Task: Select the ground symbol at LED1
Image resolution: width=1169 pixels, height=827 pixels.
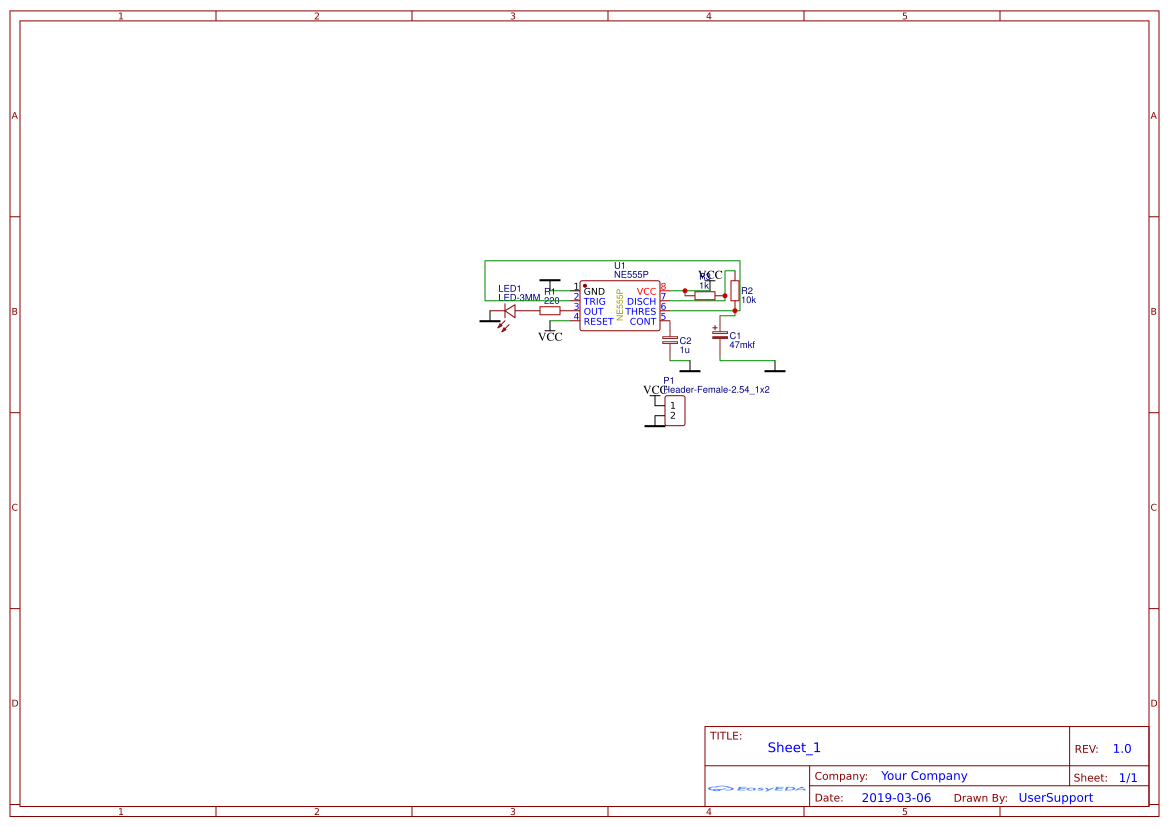Action: coord(490,319)
